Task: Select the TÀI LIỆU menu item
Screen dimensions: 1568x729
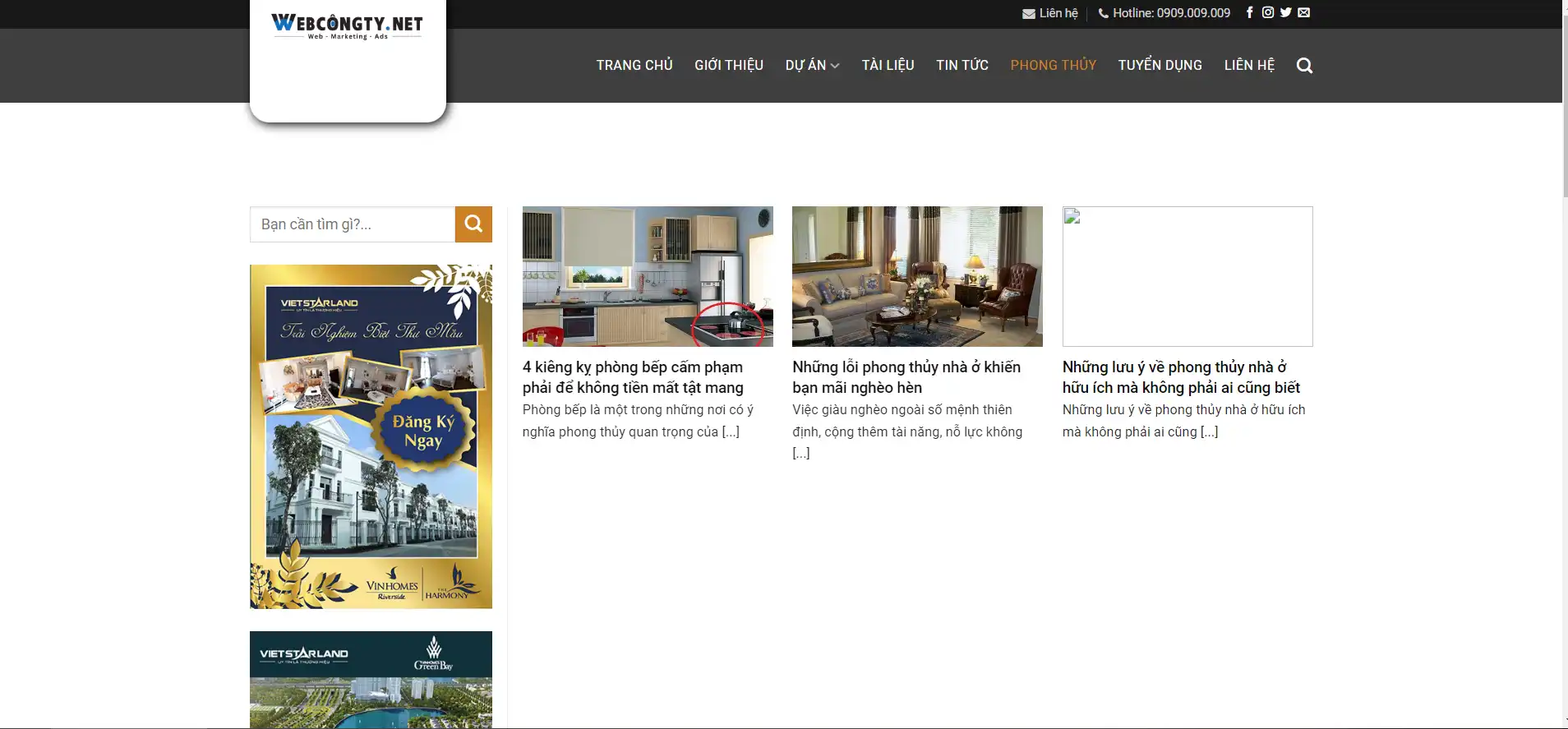Action: [x=888, y=66]
